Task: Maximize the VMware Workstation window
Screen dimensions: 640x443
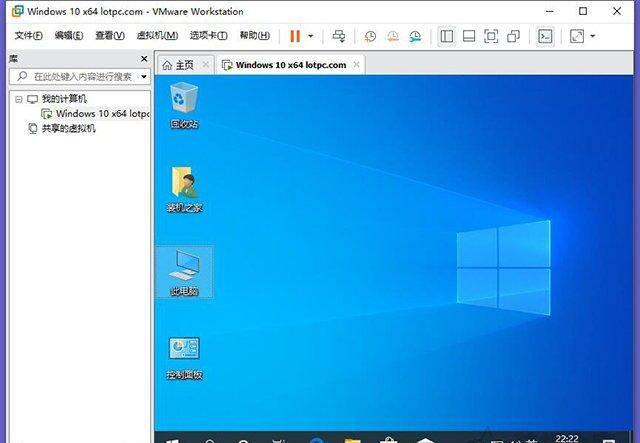Action: coord(583,11)
